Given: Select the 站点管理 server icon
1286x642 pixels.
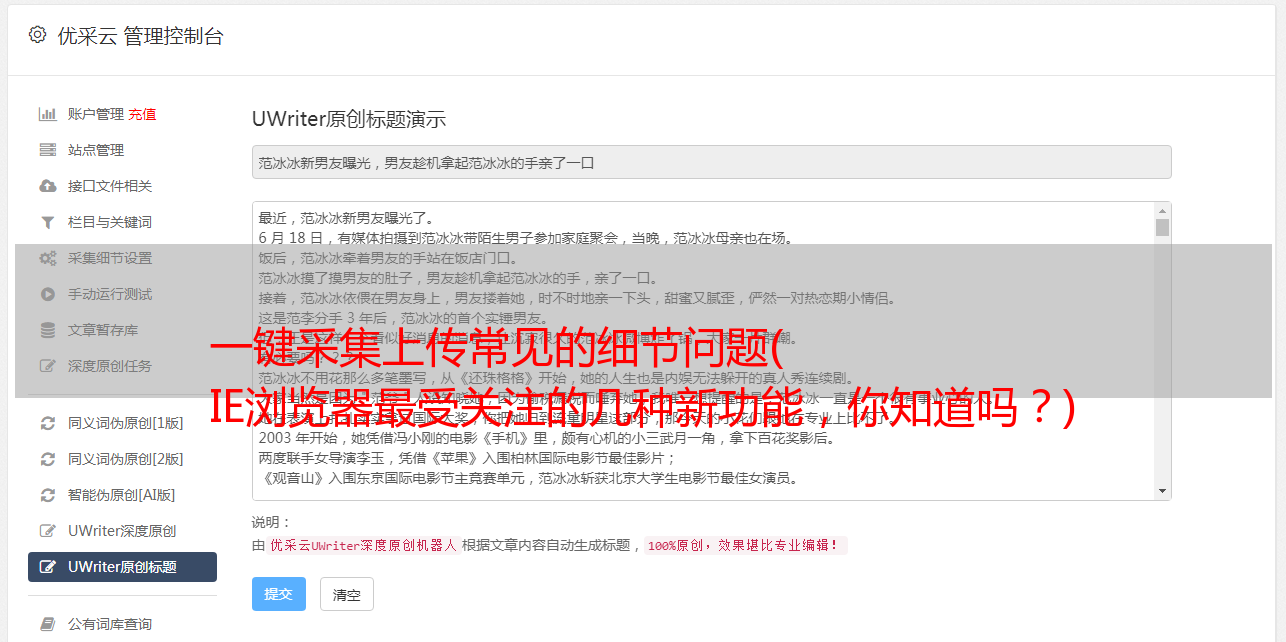Looking at the screenshot, I should coord(47,150).
